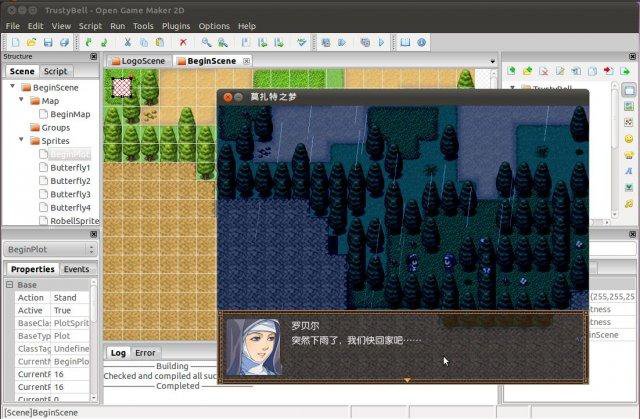The width and height of the screenshot is (640, 419).
Task: Click the Save floppy disk toolbar icon
Action: (48, 42)
